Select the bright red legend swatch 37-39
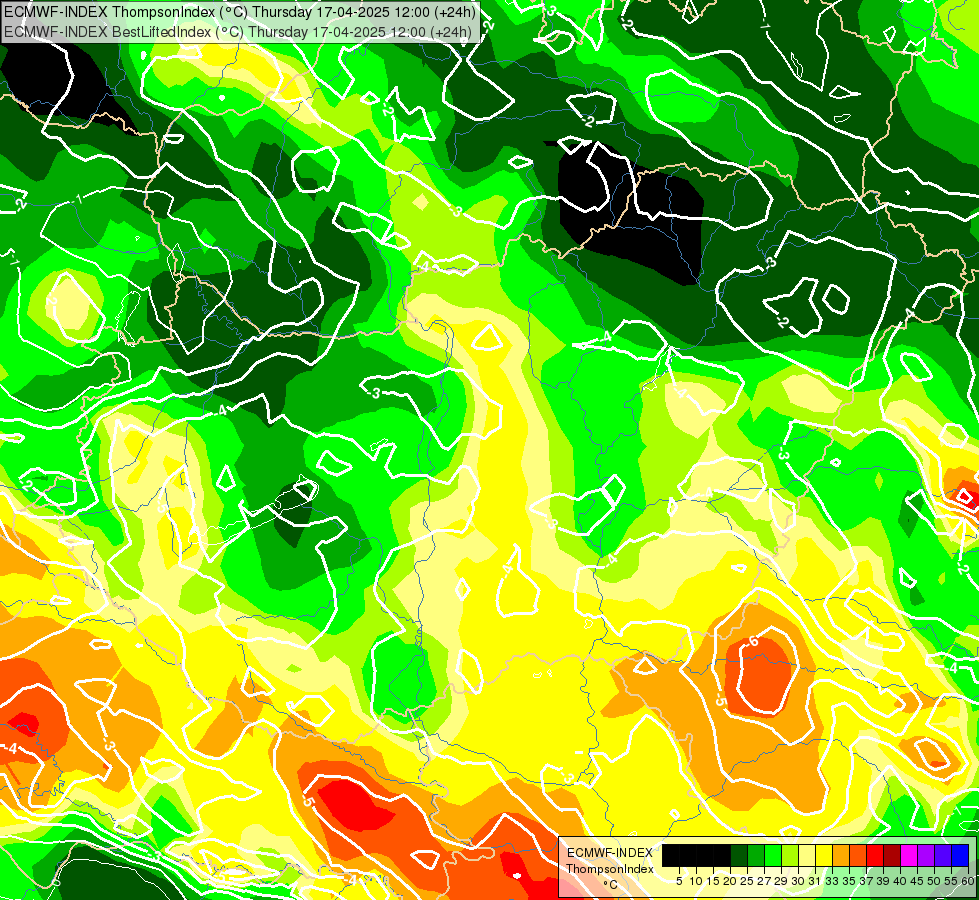Viewport: 979px width, 900px height. coord(875,855)
